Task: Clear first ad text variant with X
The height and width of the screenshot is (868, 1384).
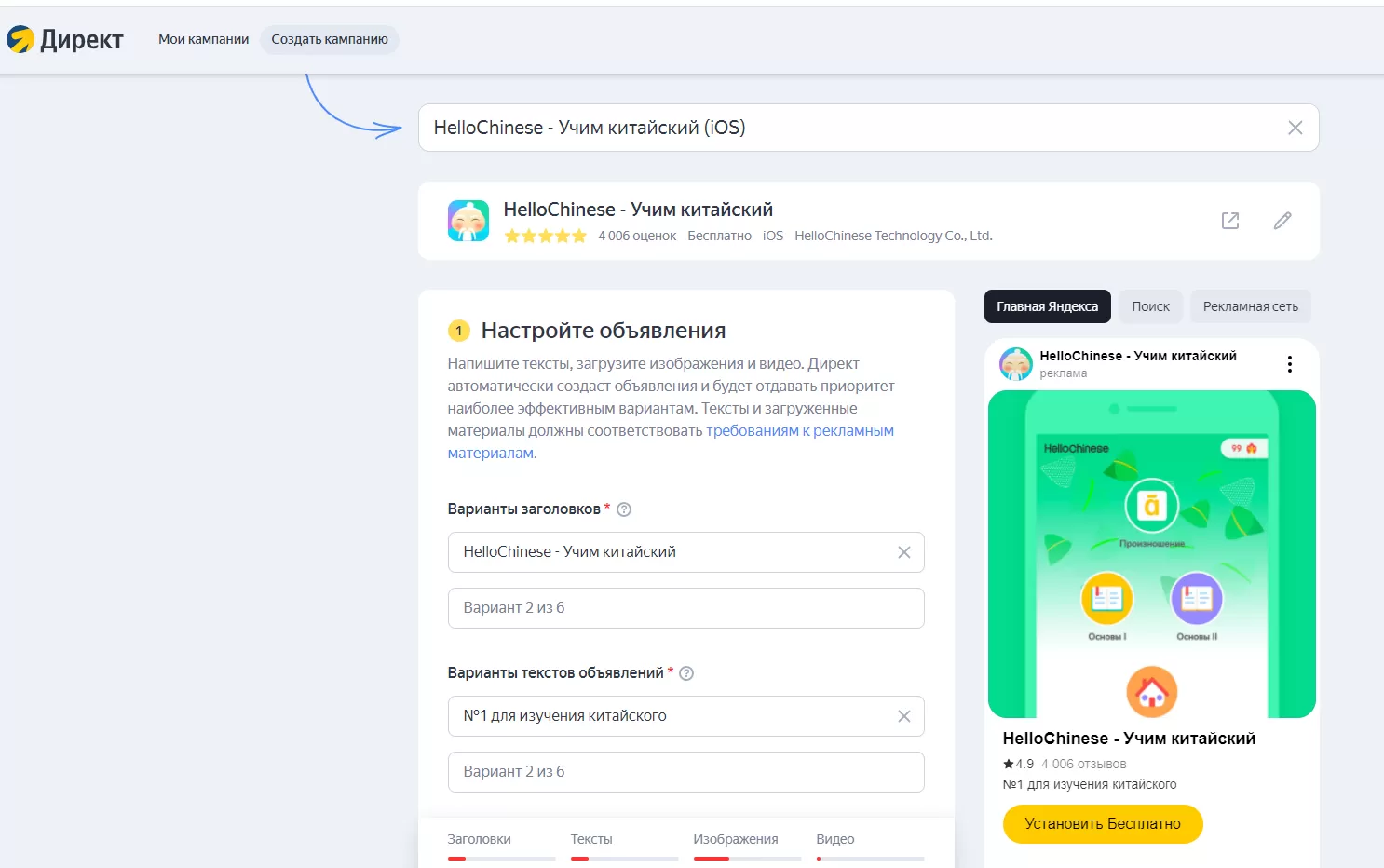Action: coord(903,716)
